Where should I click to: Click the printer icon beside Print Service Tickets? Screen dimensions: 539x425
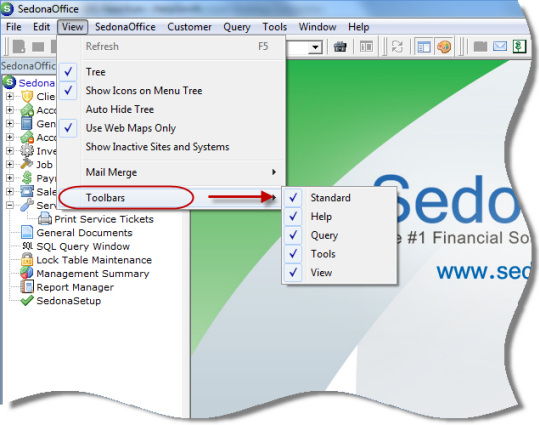coord(45,218)
